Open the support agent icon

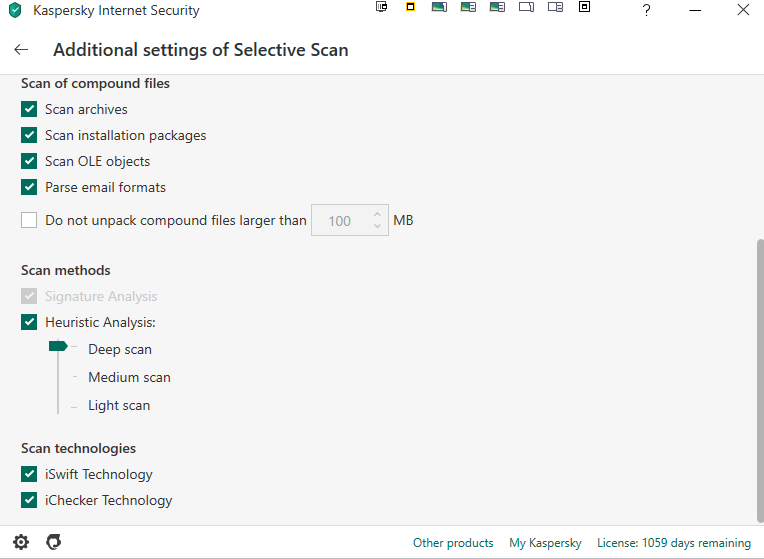[53, 542]
